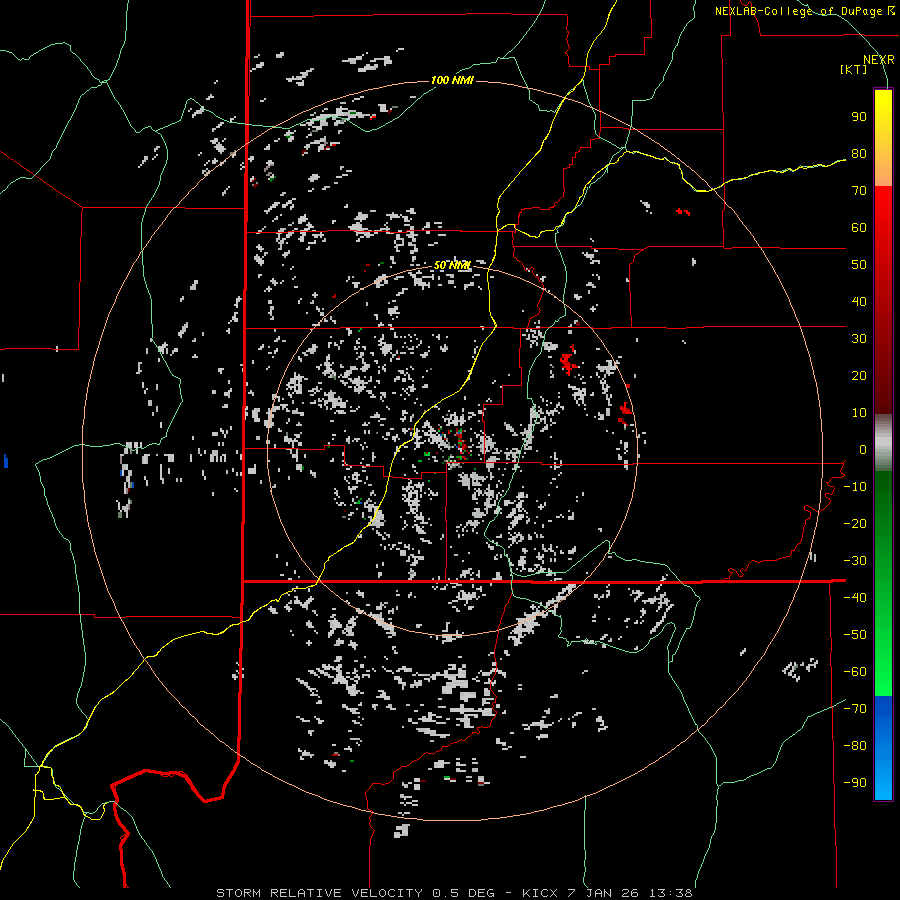Click the positive 30 scale value

pyautogui.click(x=859, y=339)
